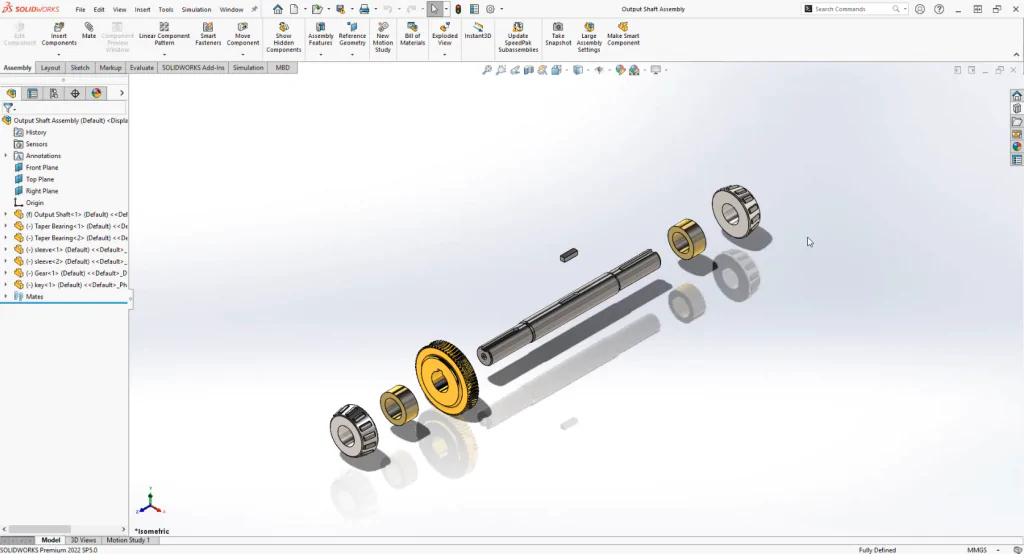This screenshot has height=554, width=1024.
Task: Click the Edit Appearance color ball
Action: 620,70
